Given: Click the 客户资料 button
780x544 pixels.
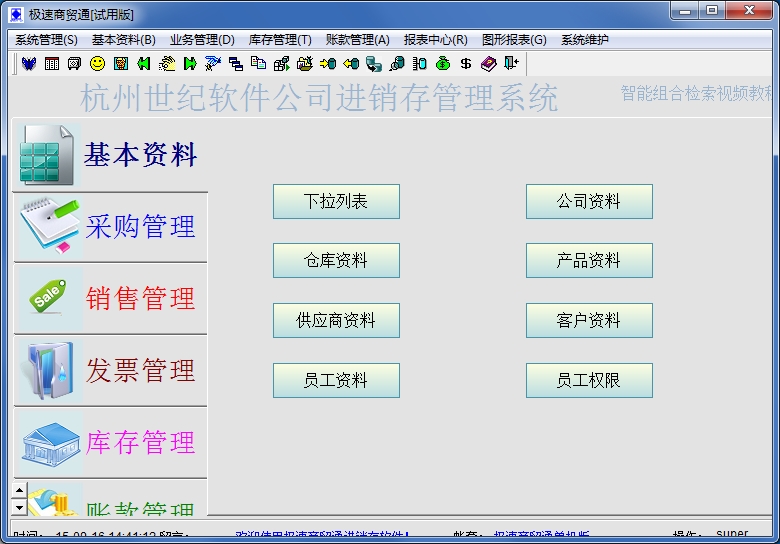Looking at the screenshot, I should [x=589, y=320].
